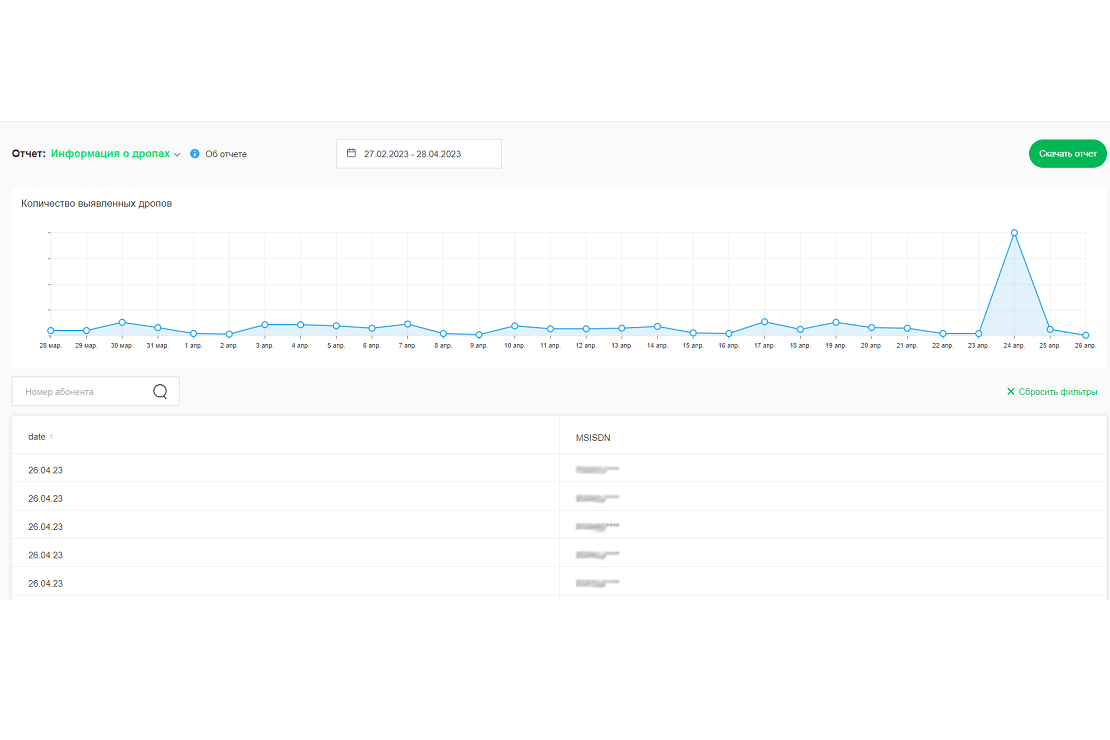Select the first chart point at 28 мар.
The width and height of the screenshot is (1110, 740).
pos(51,330)
